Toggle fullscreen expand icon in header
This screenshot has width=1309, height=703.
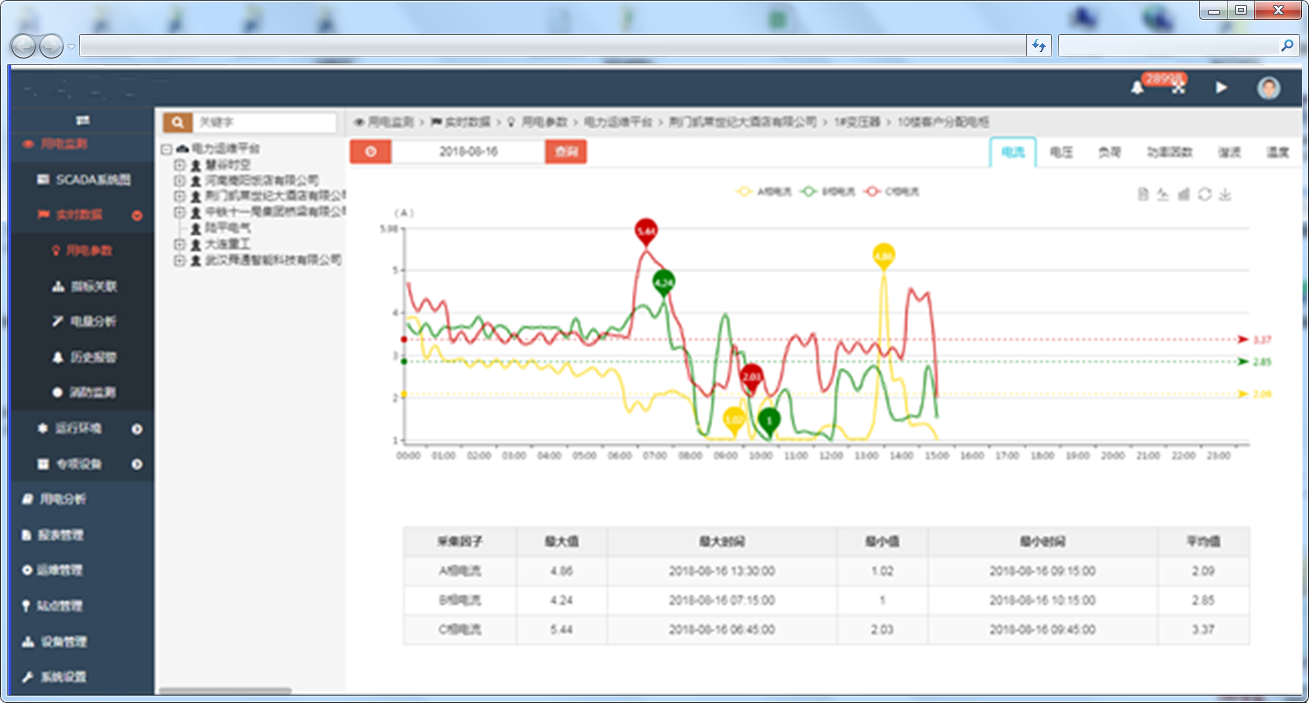[1179, 88]
